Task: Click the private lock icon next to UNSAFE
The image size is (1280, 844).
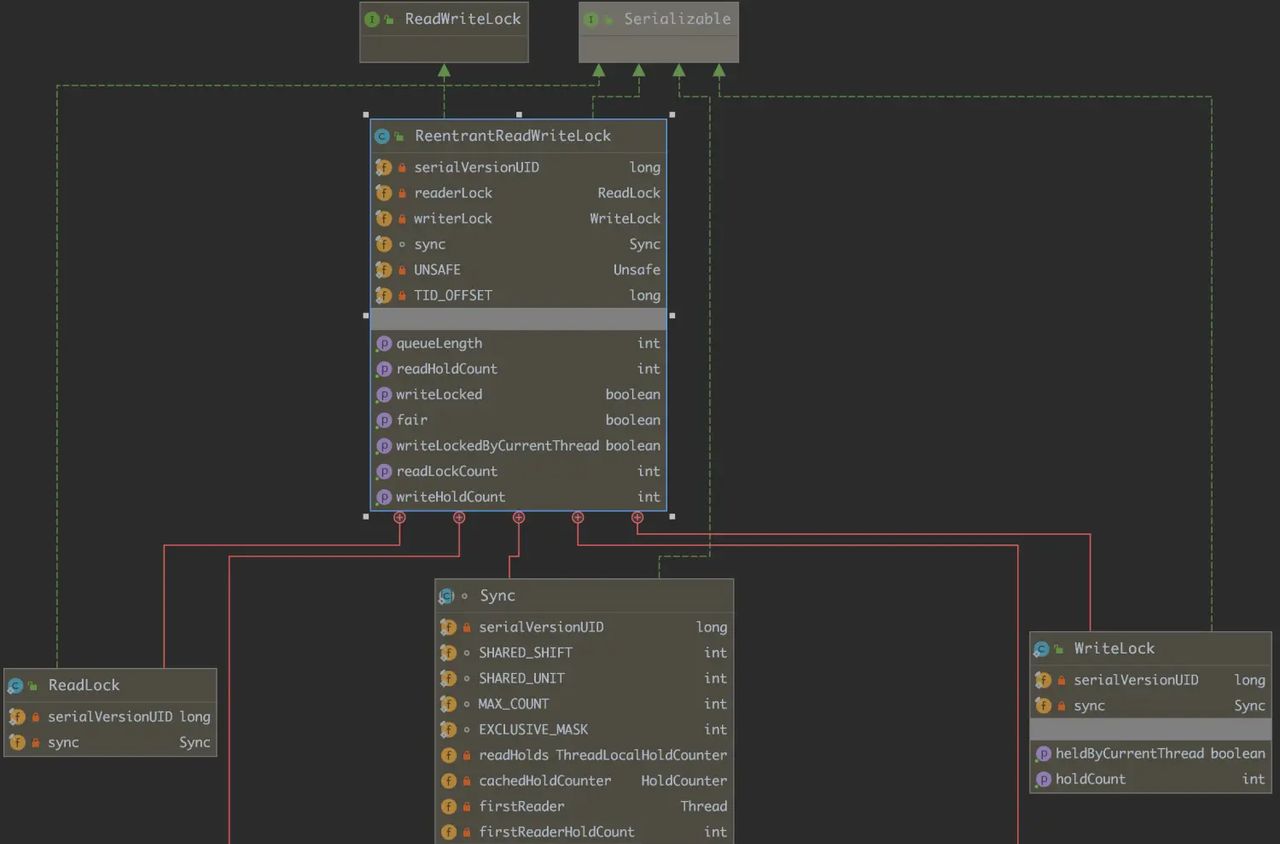Action: click(x=402, y=270)
